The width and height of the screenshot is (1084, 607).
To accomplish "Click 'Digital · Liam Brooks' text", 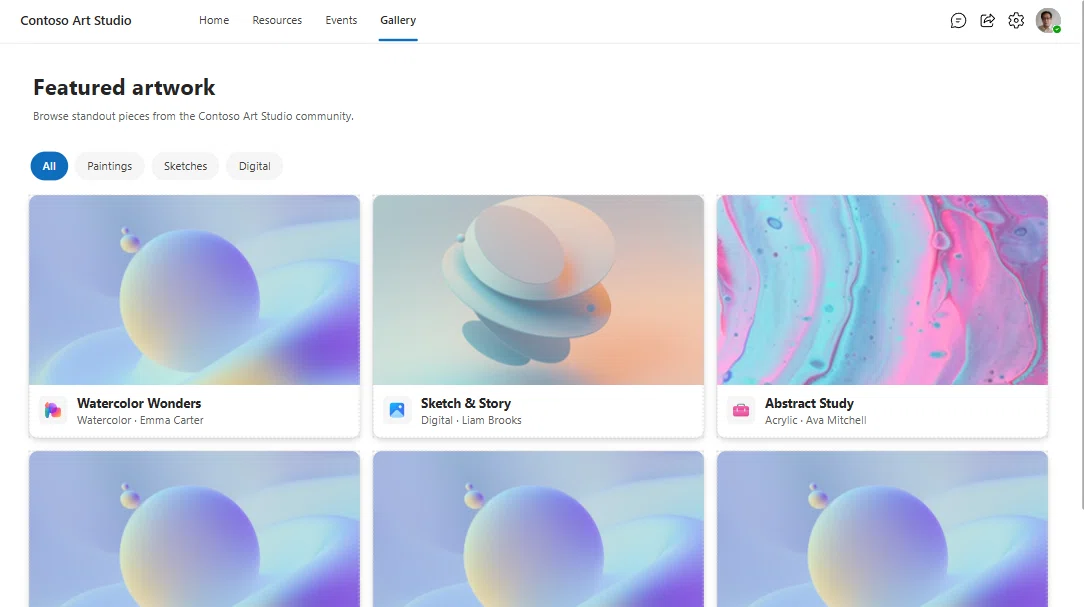I will (x=471, y=420).
